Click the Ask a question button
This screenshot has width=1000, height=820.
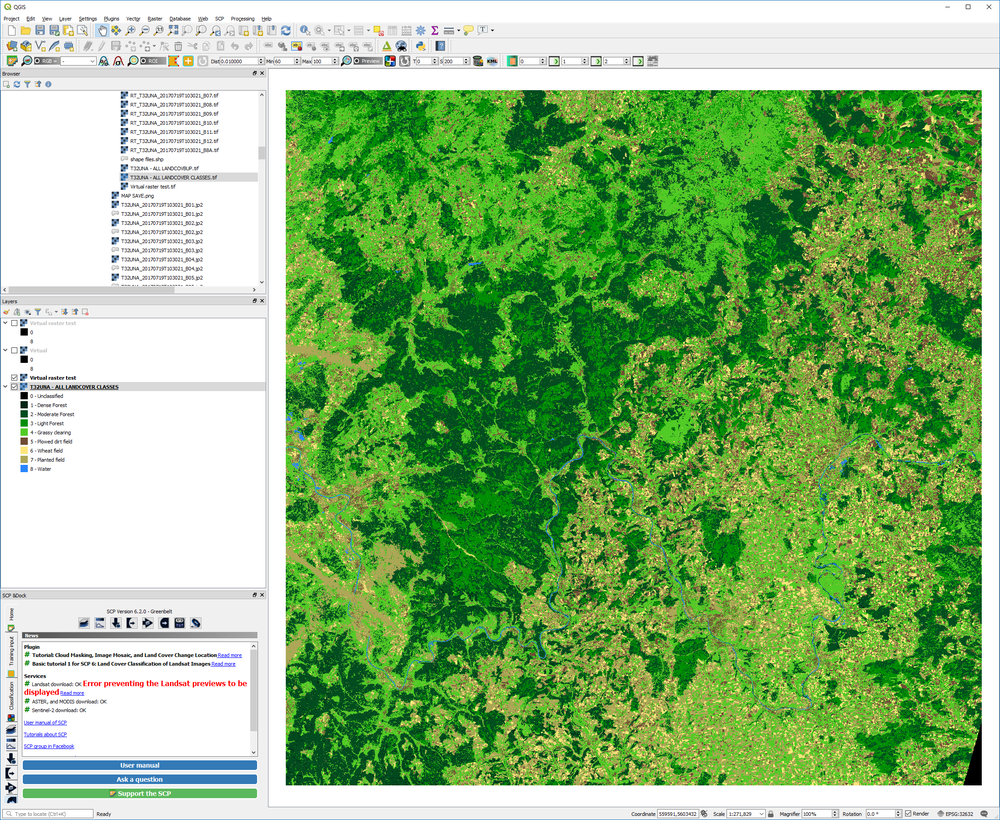pyautogui.click(x=140, y=780)
